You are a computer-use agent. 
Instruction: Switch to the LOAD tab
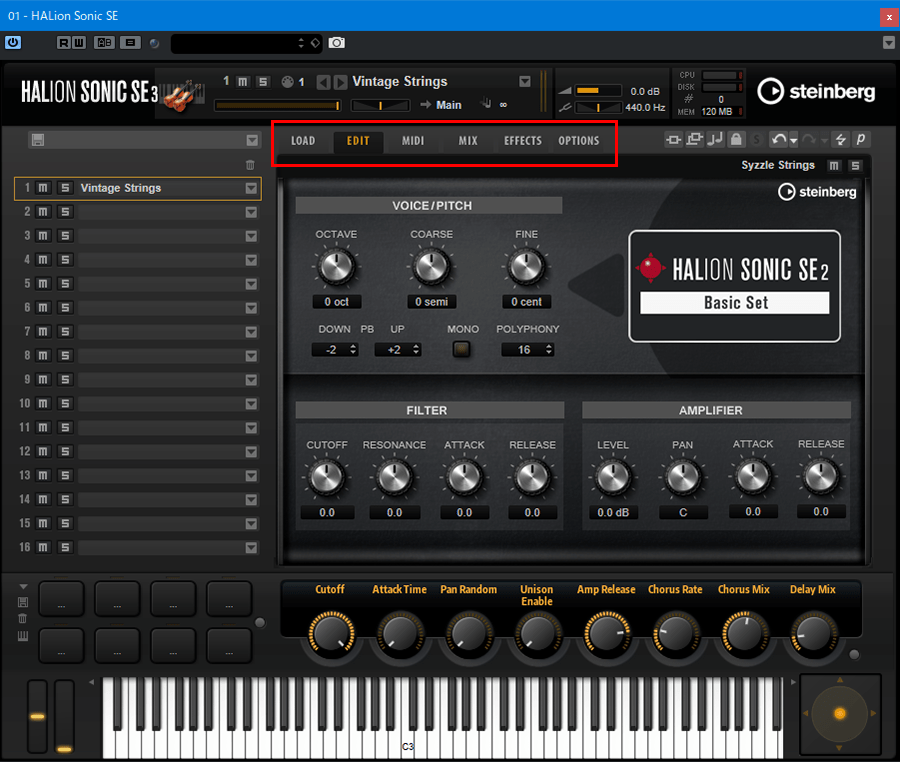pyautogui.click(x=303, y=141)
